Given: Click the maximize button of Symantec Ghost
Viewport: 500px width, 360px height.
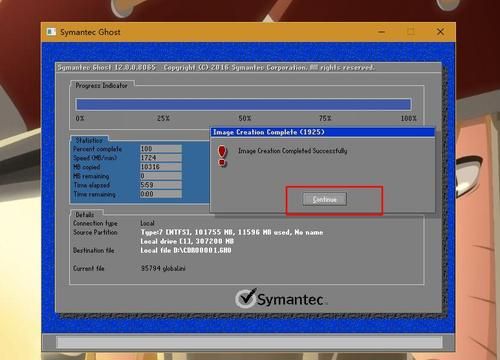Looking at the screenshot, I should click(x=411, y=32).
